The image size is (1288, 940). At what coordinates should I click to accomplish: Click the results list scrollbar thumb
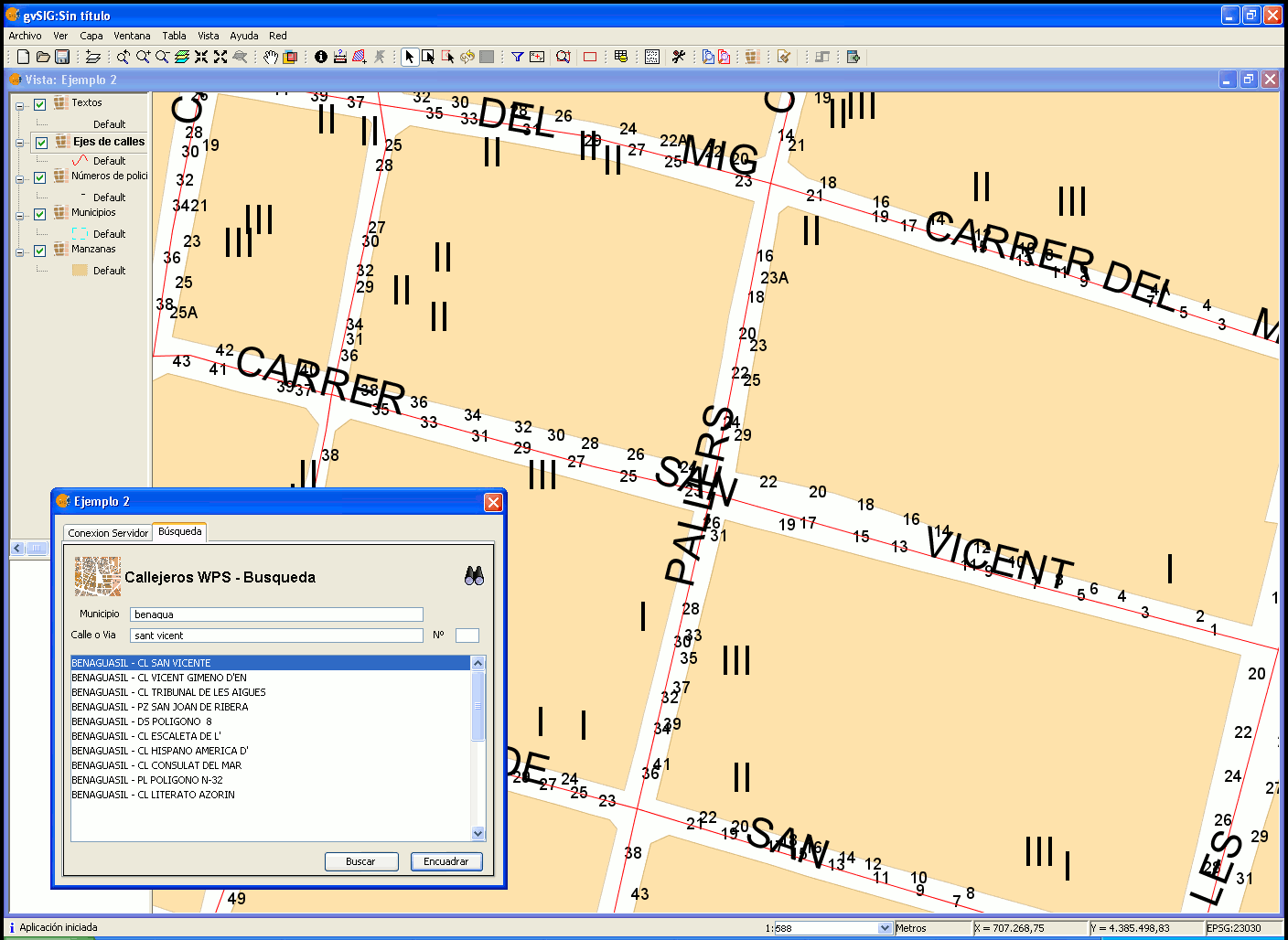pos(478,706)
